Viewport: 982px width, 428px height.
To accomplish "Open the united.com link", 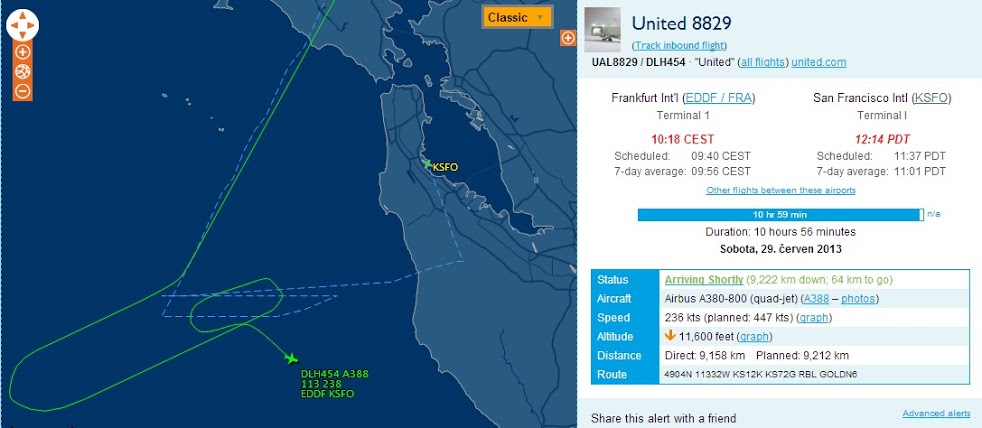I will 818,62.
